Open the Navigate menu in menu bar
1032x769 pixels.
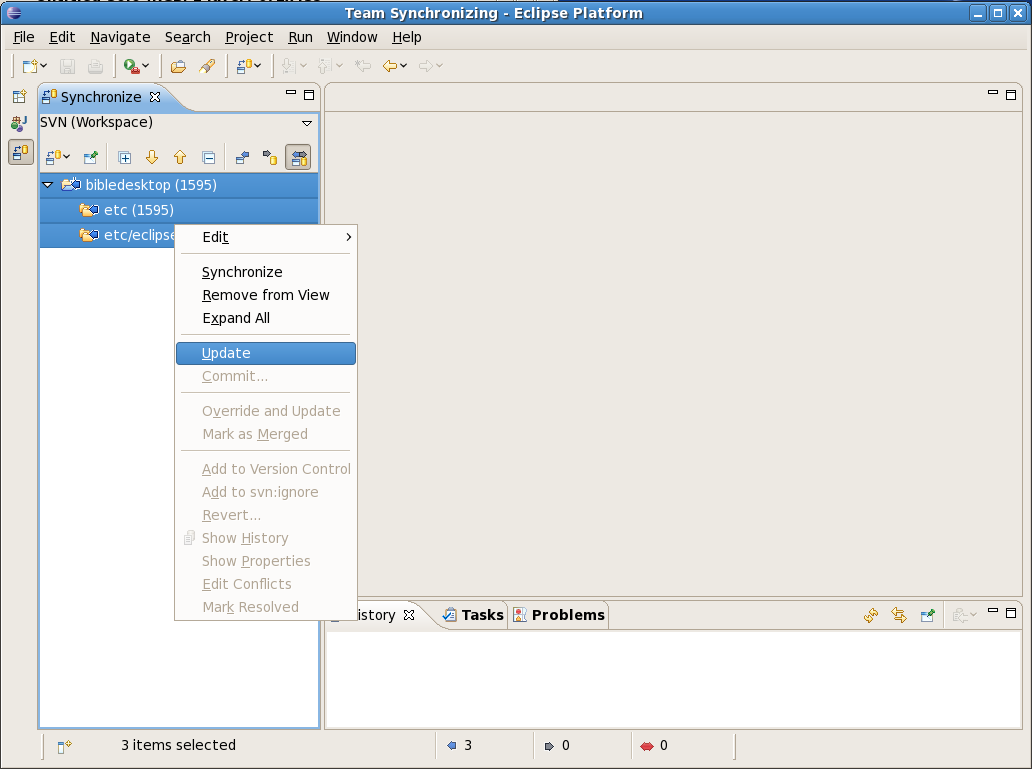pos(120,37)
